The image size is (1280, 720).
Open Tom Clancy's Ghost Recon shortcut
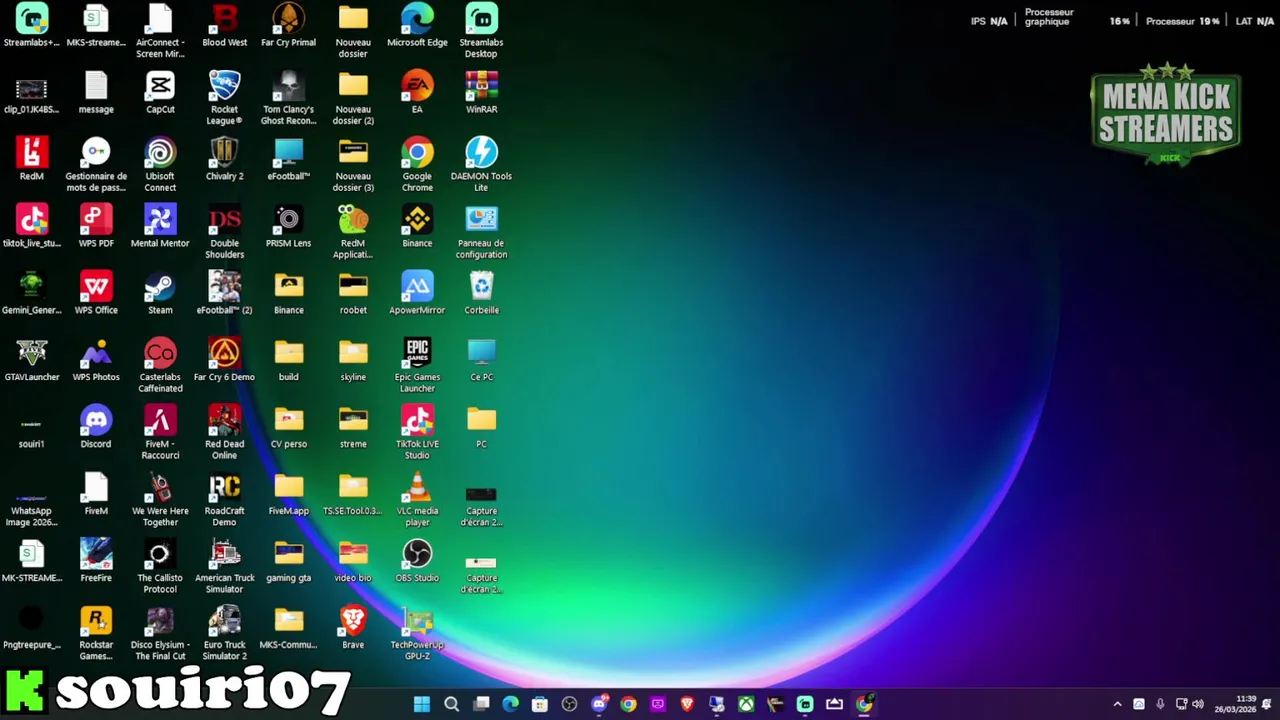click(x=288, y=98)
